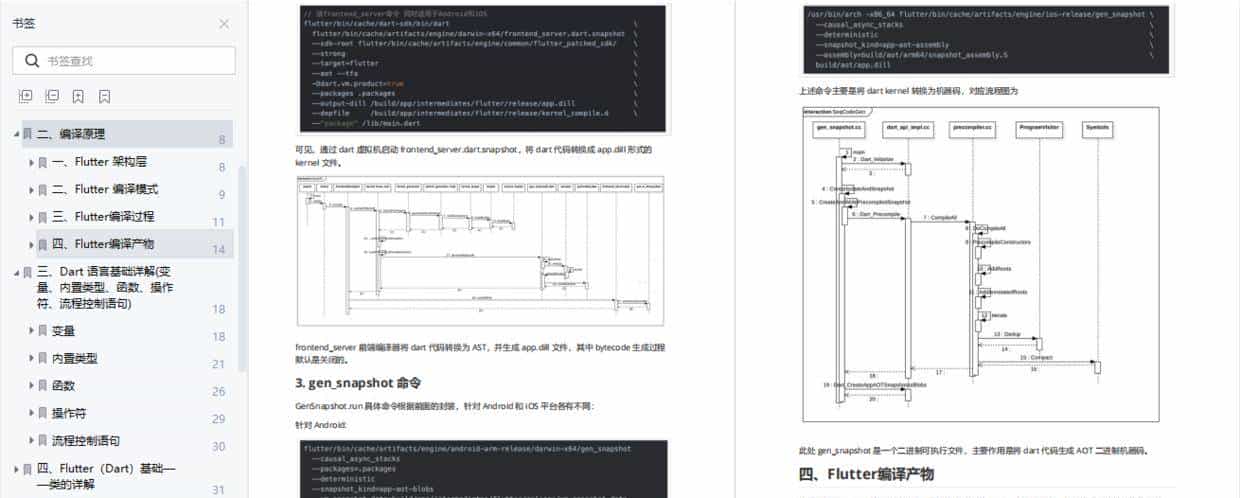Jump to the 变量 bookmark
The width and height of the screenshot is (1240, 498).
[x=63, y=331]
